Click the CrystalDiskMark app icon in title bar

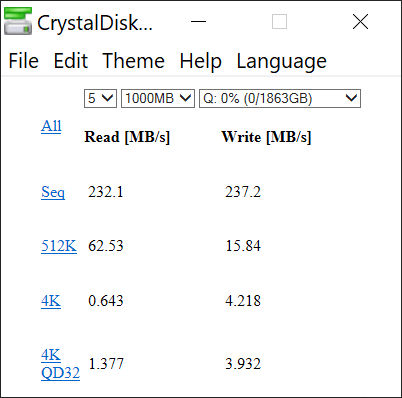tap(18, 21)
